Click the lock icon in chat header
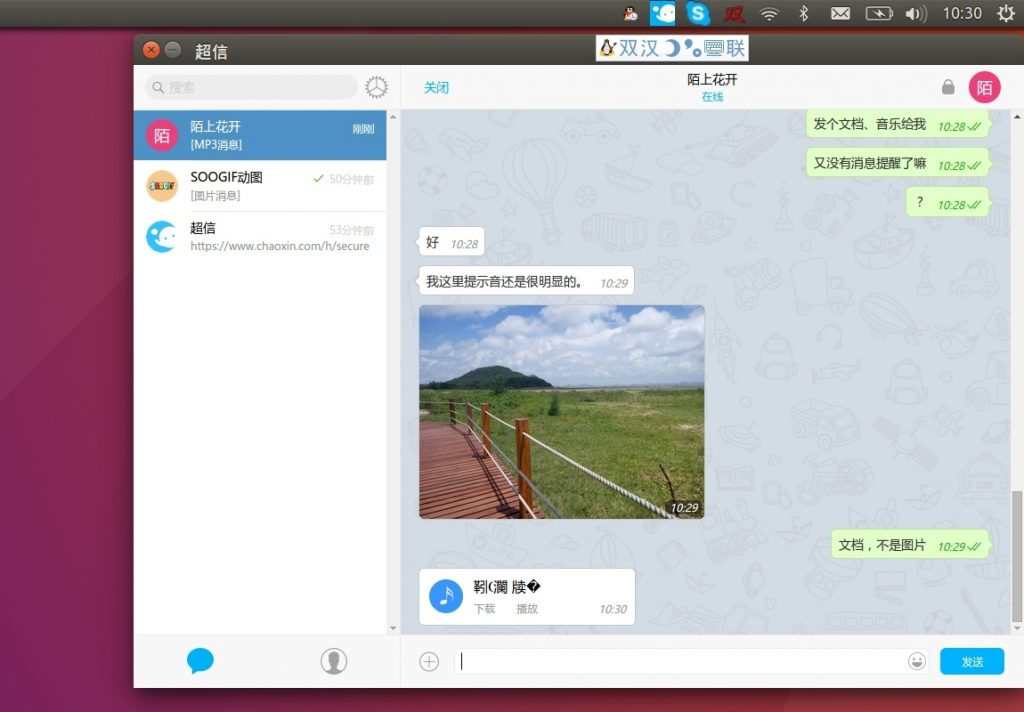The height and width of the screenshot is (712, 1024). (x=948, y=88)
